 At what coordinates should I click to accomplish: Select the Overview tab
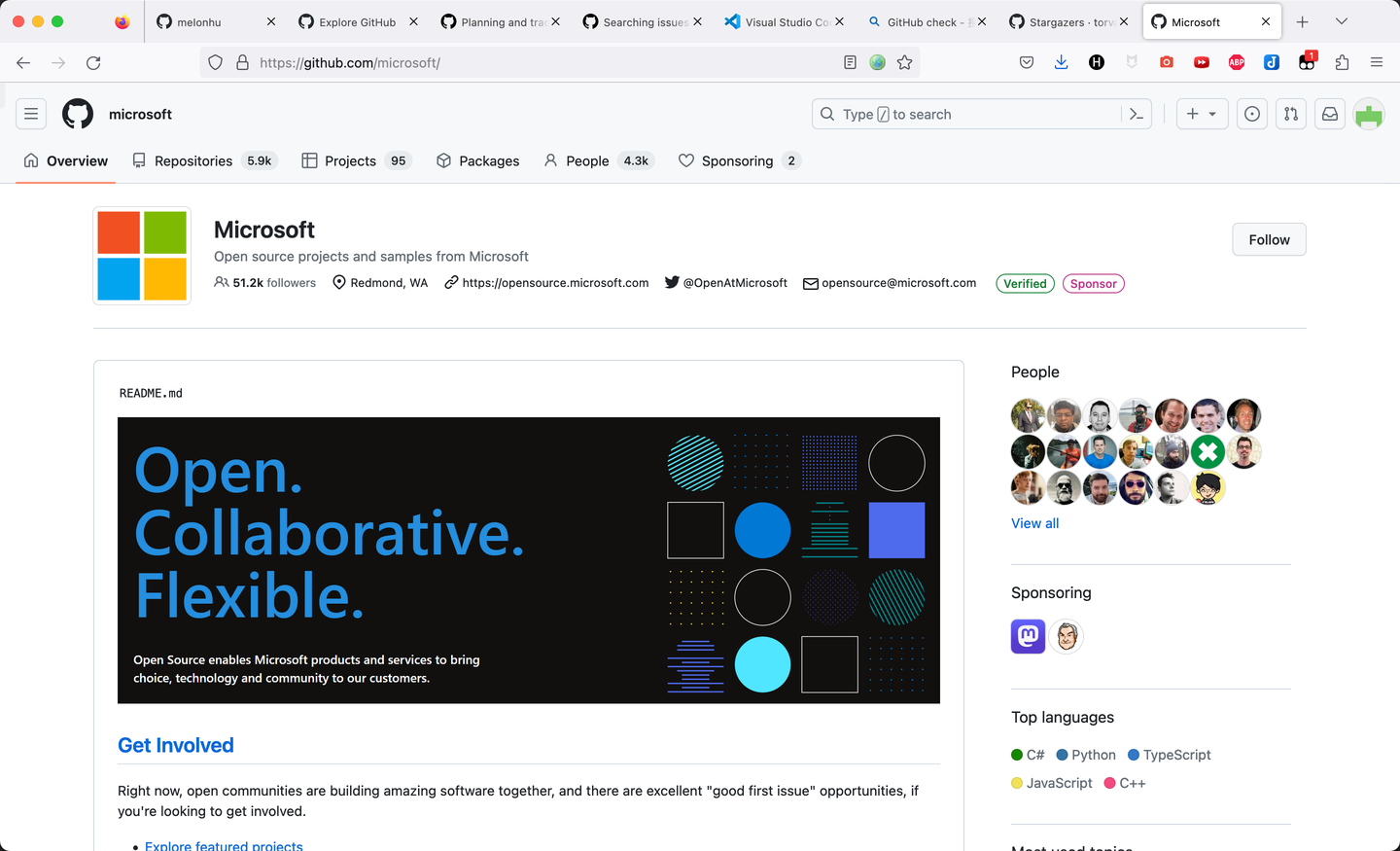66,160
